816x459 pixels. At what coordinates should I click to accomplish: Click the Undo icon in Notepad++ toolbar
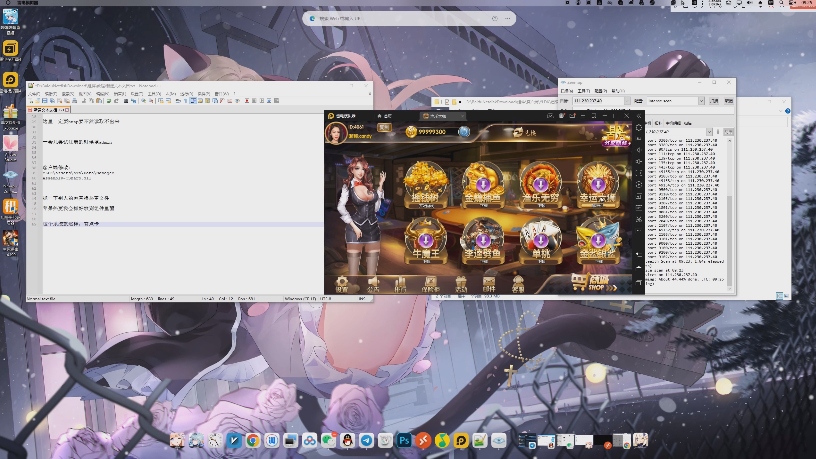click(109, 101)
